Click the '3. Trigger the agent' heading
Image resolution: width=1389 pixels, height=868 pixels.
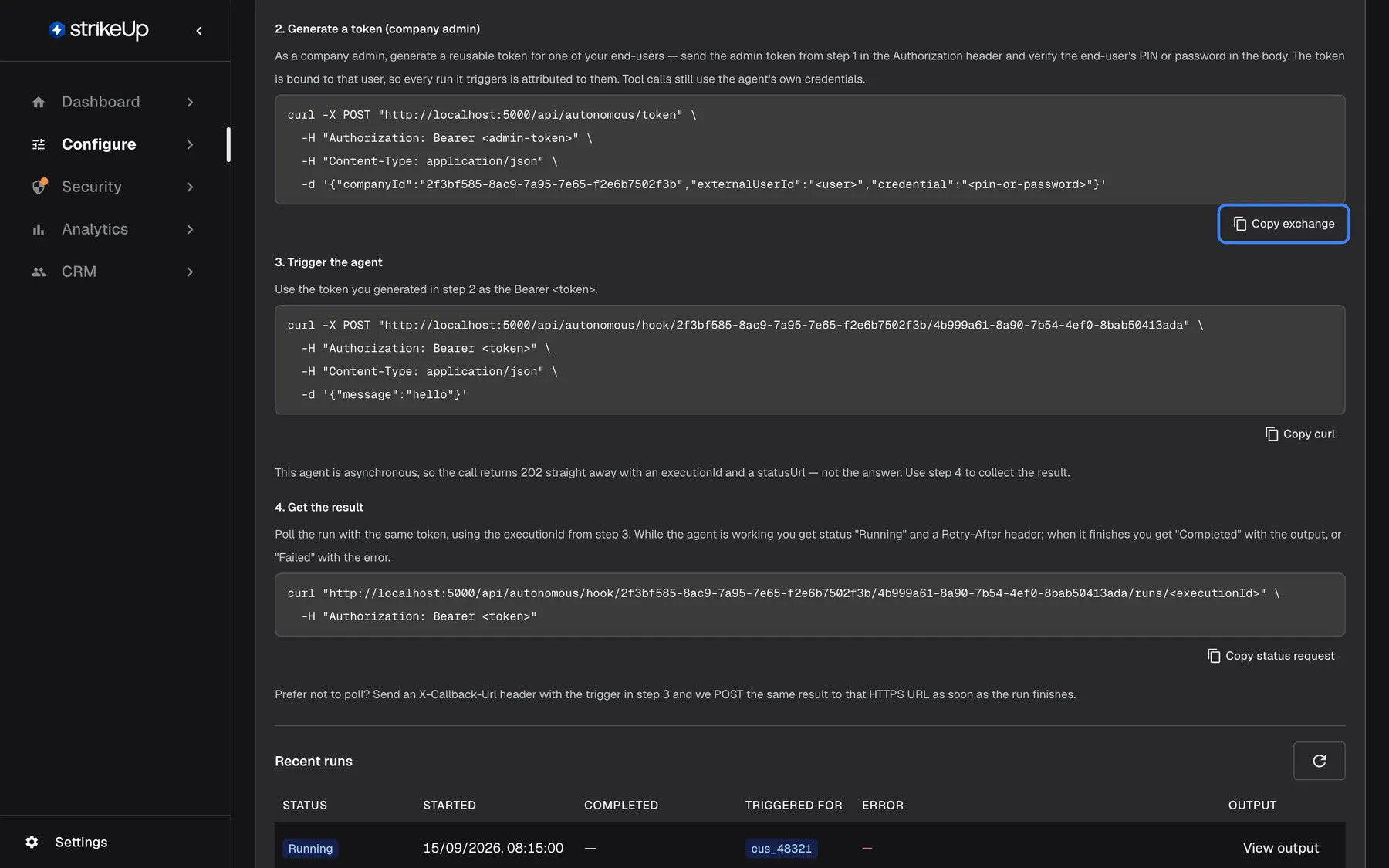[x=329, y=262]
